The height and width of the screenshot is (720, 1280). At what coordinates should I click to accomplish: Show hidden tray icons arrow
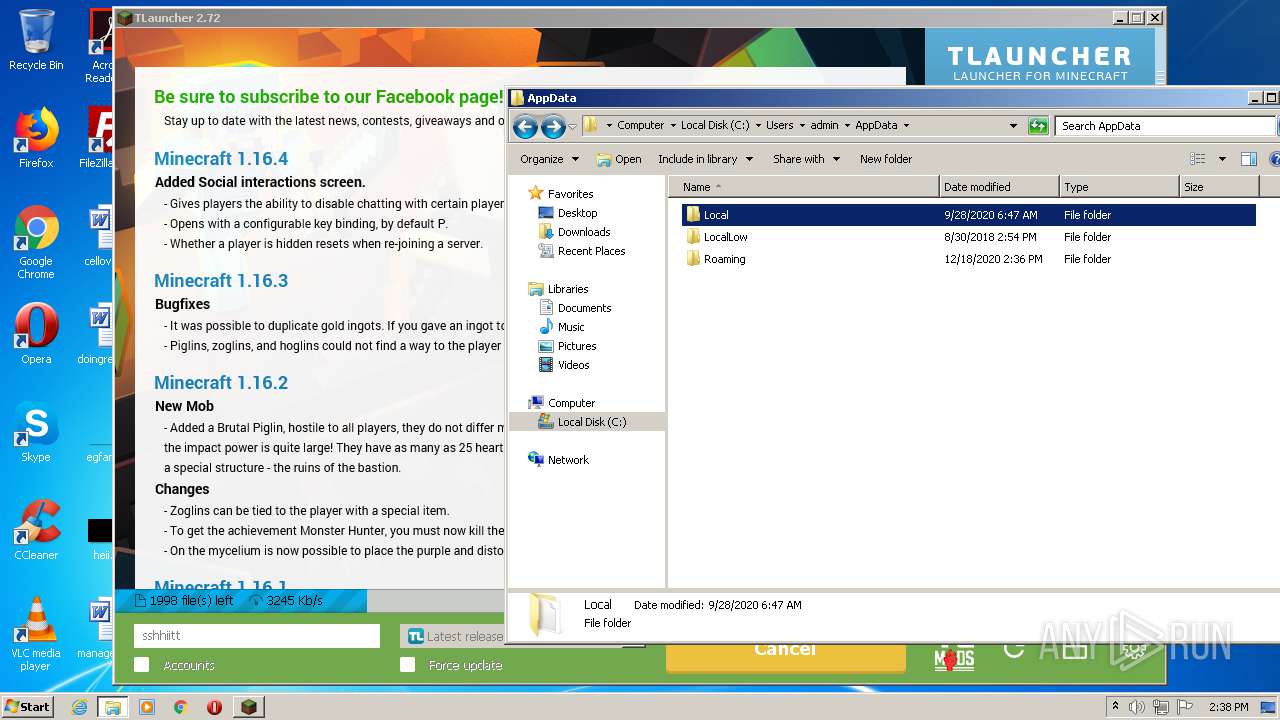click(x=1115, y=707)
